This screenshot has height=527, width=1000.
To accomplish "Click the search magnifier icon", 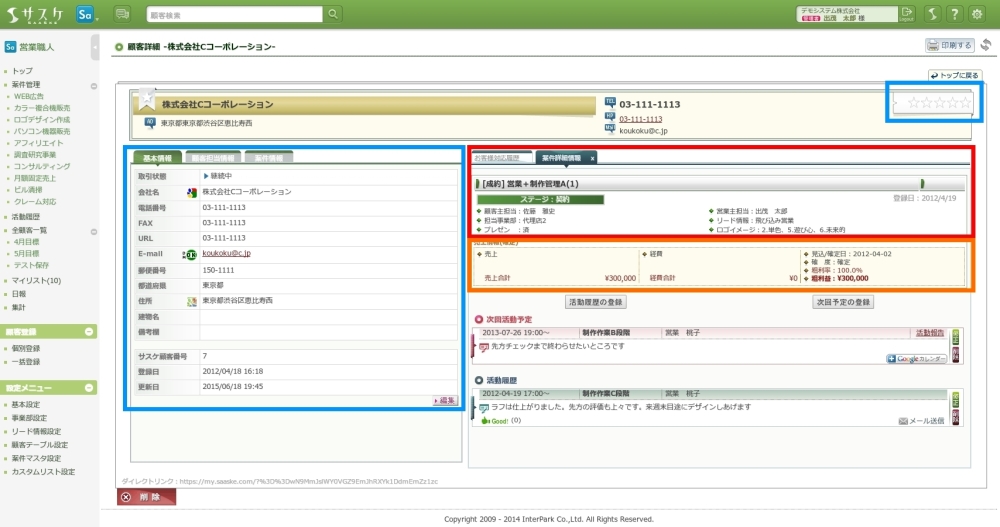I will click(x=332, y=14).
